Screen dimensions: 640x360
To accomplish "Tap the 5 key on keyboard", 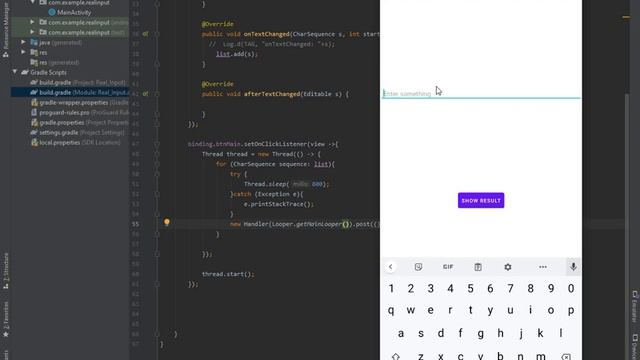I will (x=470, y=289).
